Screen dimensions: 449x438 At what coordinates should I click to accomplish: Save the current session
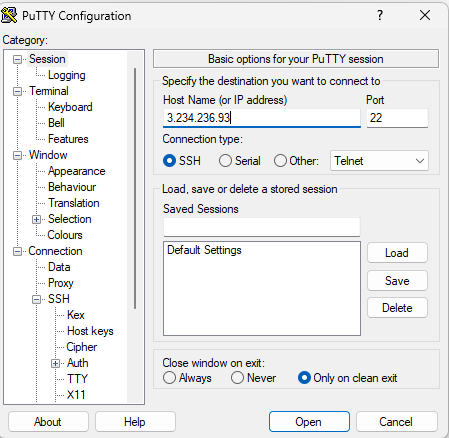point(397,281)
